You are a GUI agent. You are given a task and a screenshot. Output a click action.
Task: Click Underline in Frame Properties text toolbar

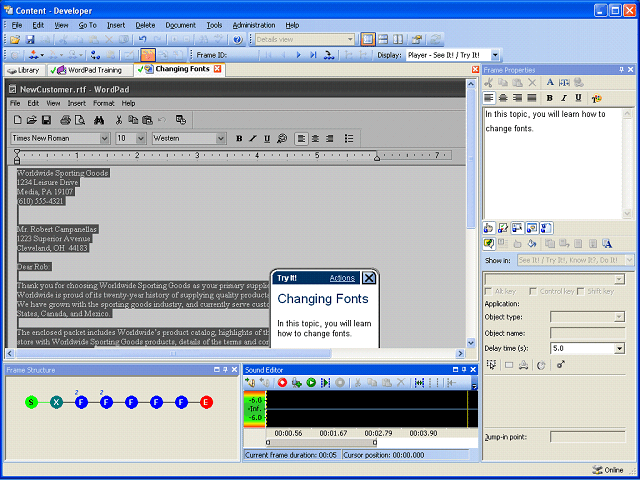point(578,98)
